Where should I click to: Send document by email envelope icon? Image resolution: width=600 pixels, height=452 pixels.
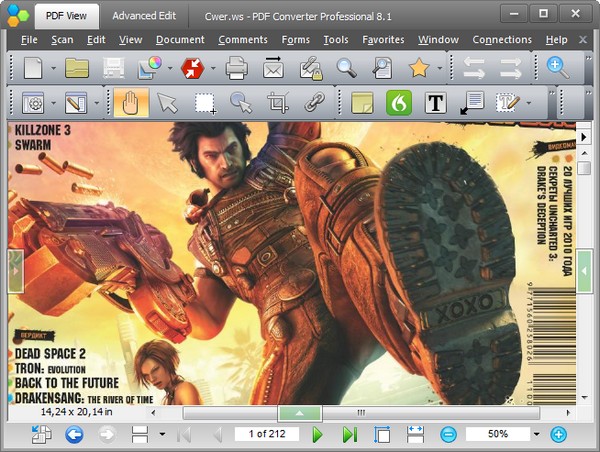273,67
